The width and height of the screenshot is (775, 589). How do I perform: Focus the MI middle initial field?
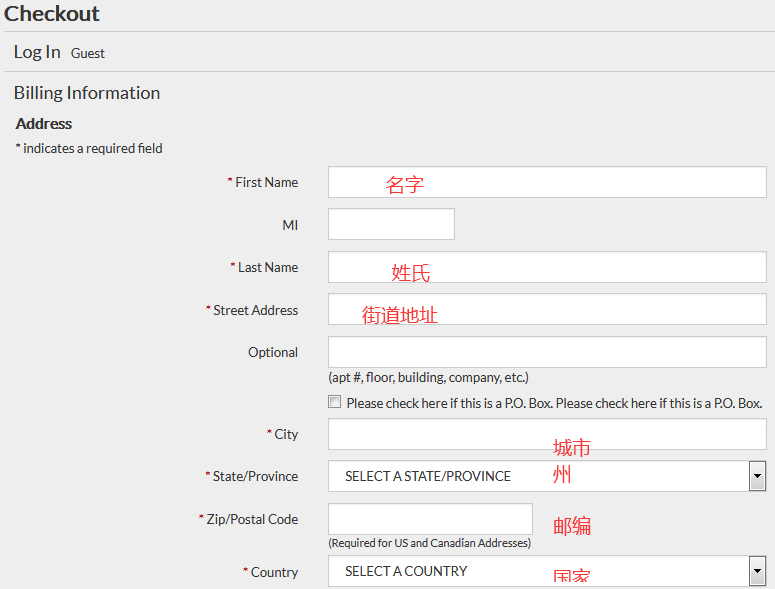pos(391,224)
